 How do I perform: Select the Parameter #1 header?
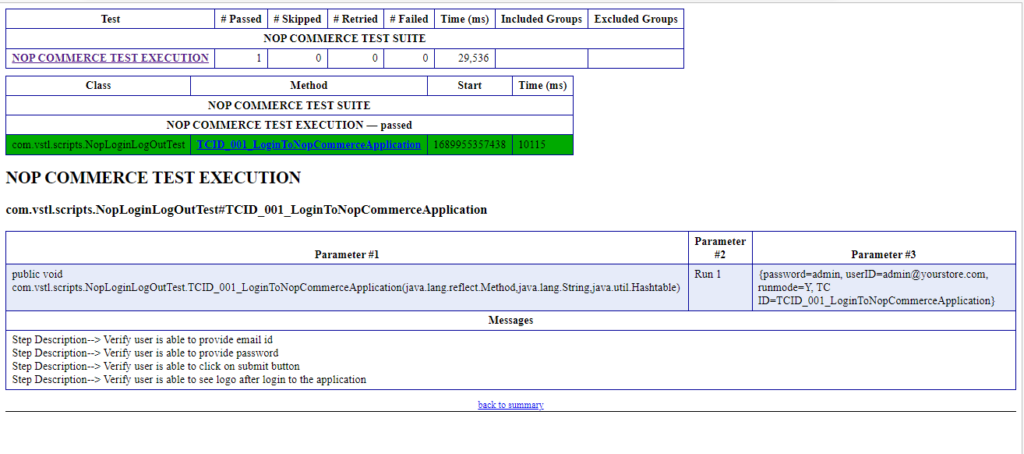(x=347, y=248)
